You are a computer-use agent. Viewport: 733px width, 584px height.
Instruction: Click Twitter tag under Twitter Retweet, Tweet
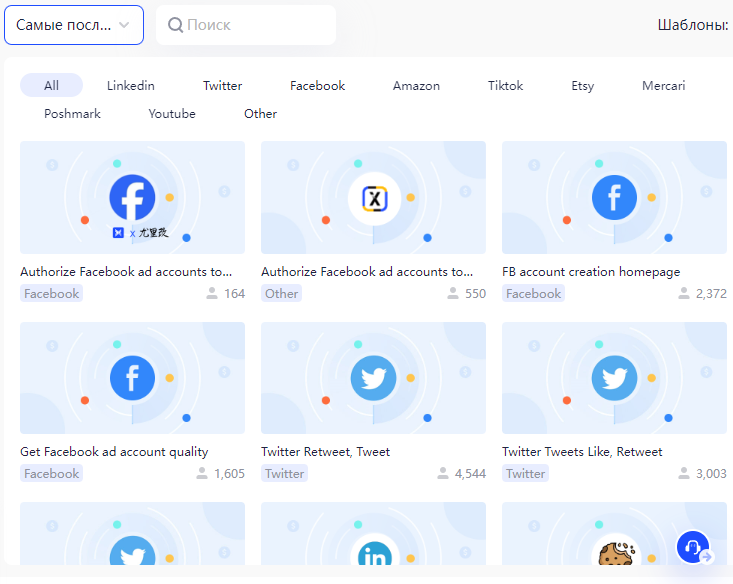coord(284,474)
